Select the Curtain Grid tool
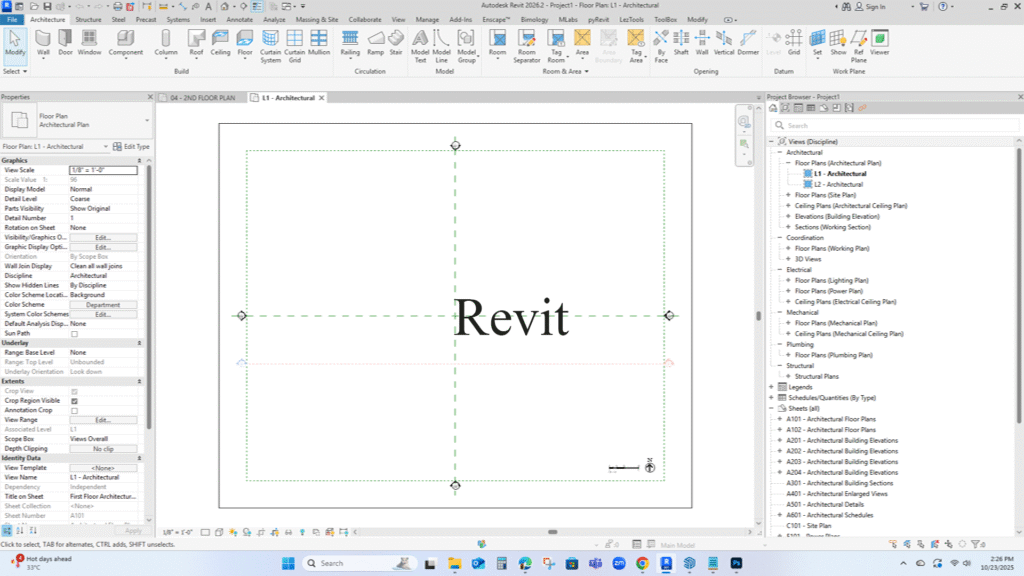The width and height of the screenshot is (1024, 576). click(x=295, y=42)
